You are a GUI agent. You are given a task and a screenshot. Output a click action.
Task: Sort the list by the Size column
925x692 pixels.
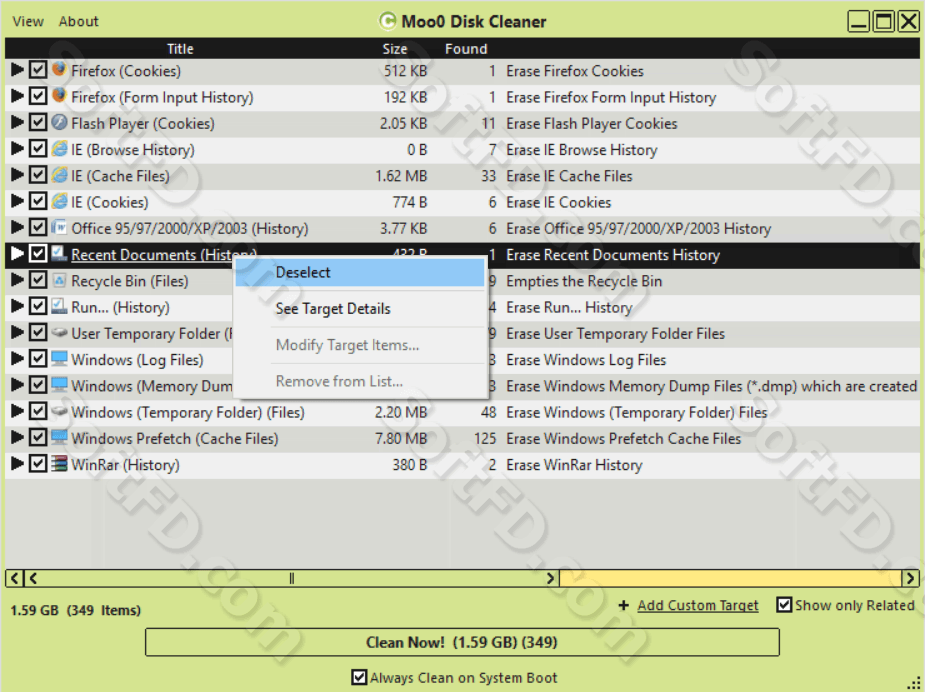click(x=395, y=49)
